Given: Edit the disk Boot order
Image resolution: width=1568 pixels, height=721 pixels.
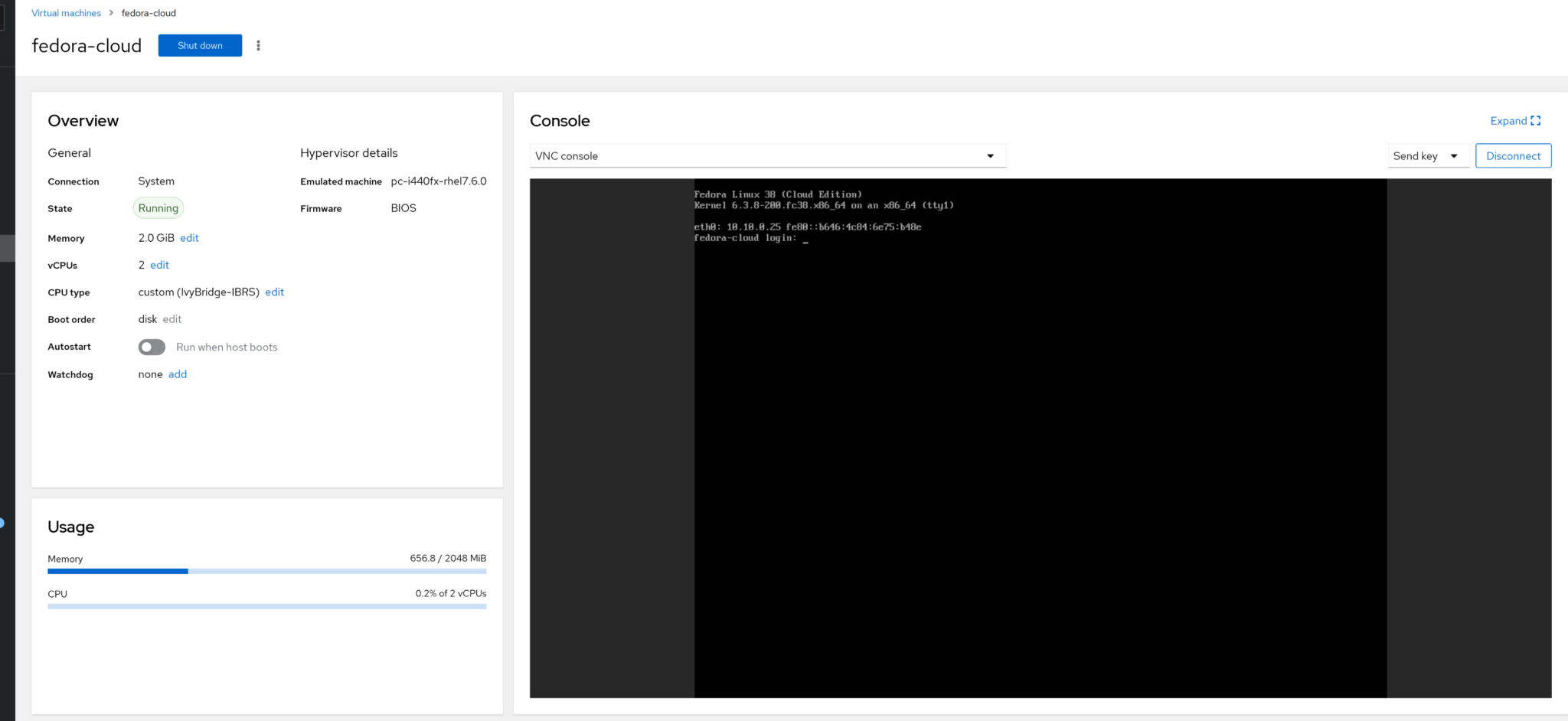Looking at the screenshot, I should point(171,319).
